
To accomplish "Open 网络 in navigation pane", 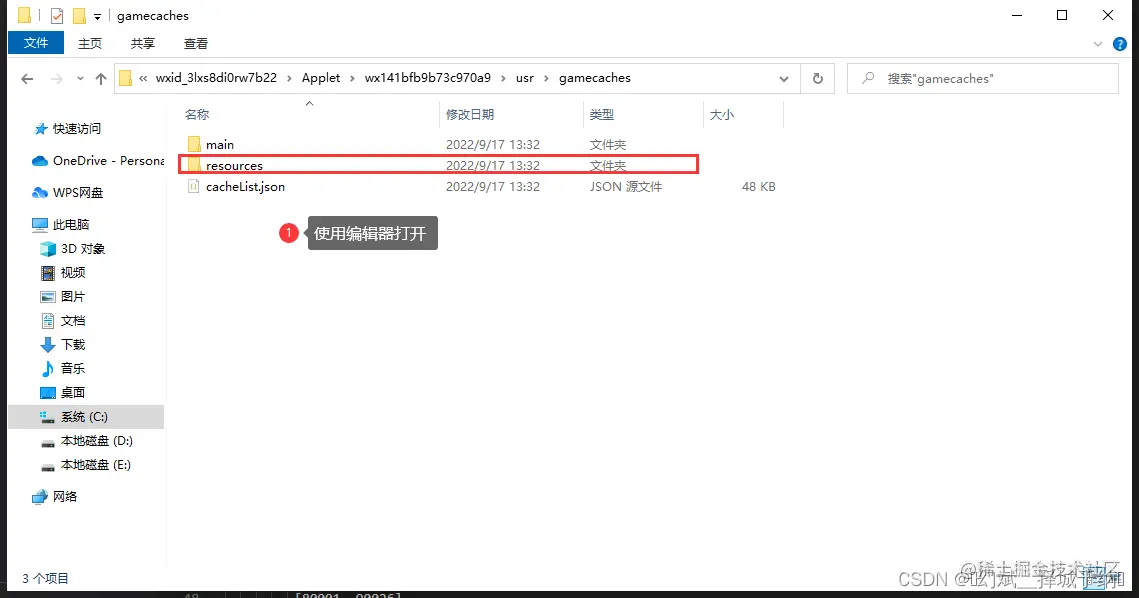I will (x=65, y=496).
